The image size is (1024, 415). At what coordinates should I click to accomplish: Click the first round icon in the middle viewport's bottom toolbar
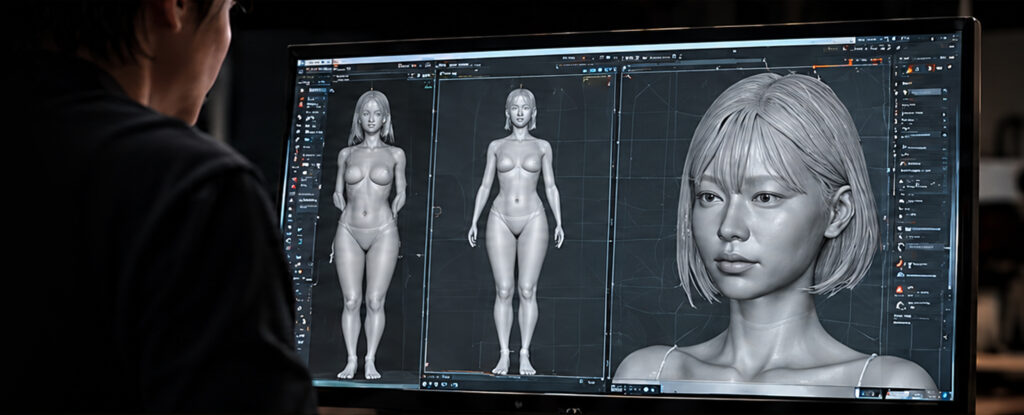(425, 384)
